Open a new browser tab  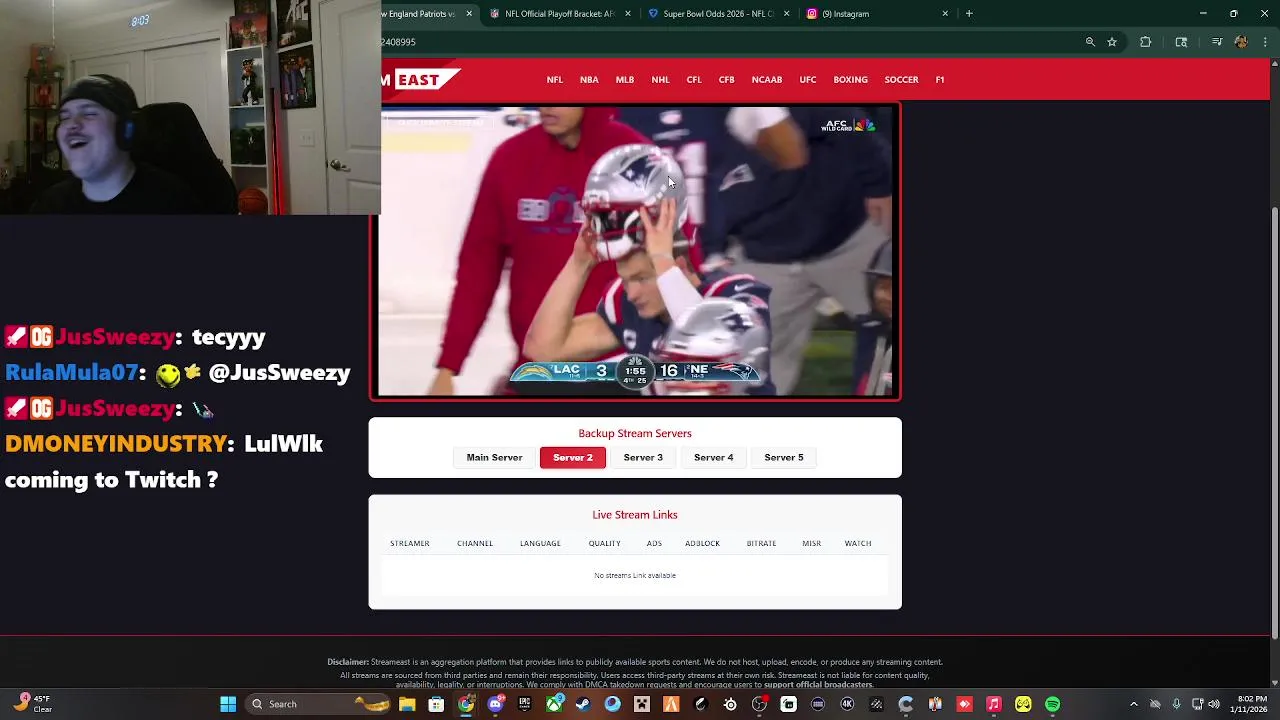pyautogui.click(x=969, y=14)
